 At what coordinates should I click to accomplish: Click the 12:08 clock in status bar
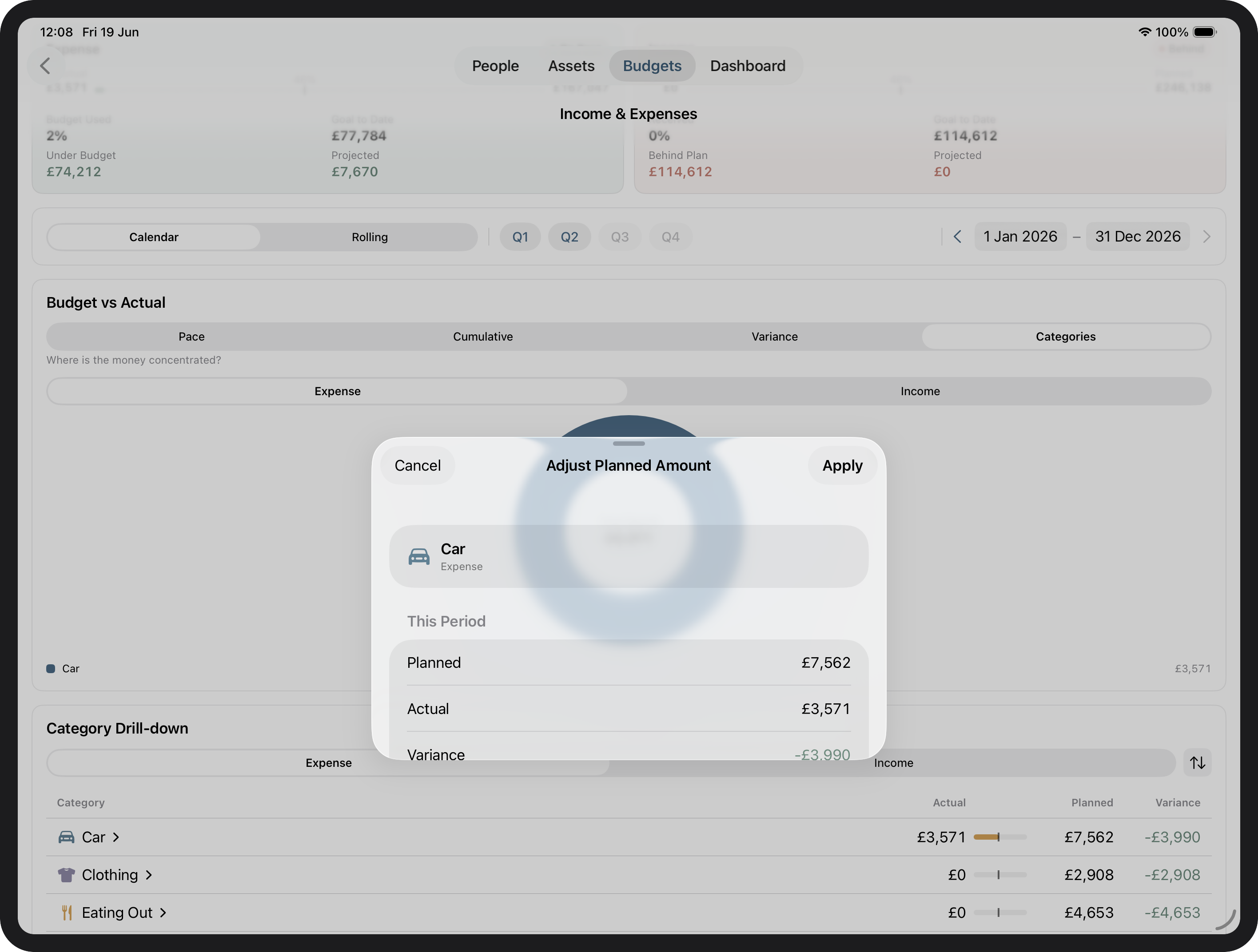point(56,32)
